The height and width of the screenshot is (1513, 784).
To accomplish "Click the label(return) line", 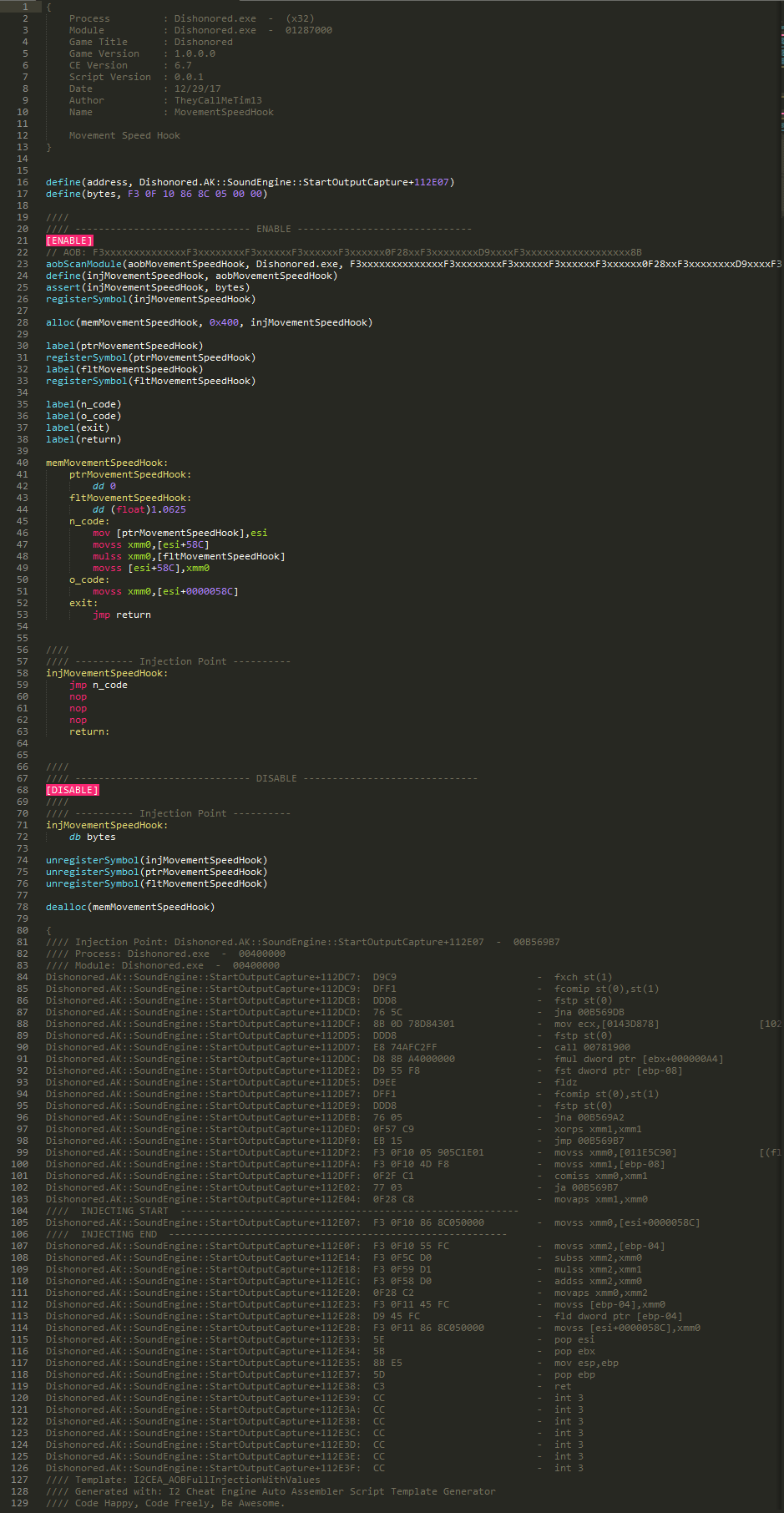I will coord(83,439).
